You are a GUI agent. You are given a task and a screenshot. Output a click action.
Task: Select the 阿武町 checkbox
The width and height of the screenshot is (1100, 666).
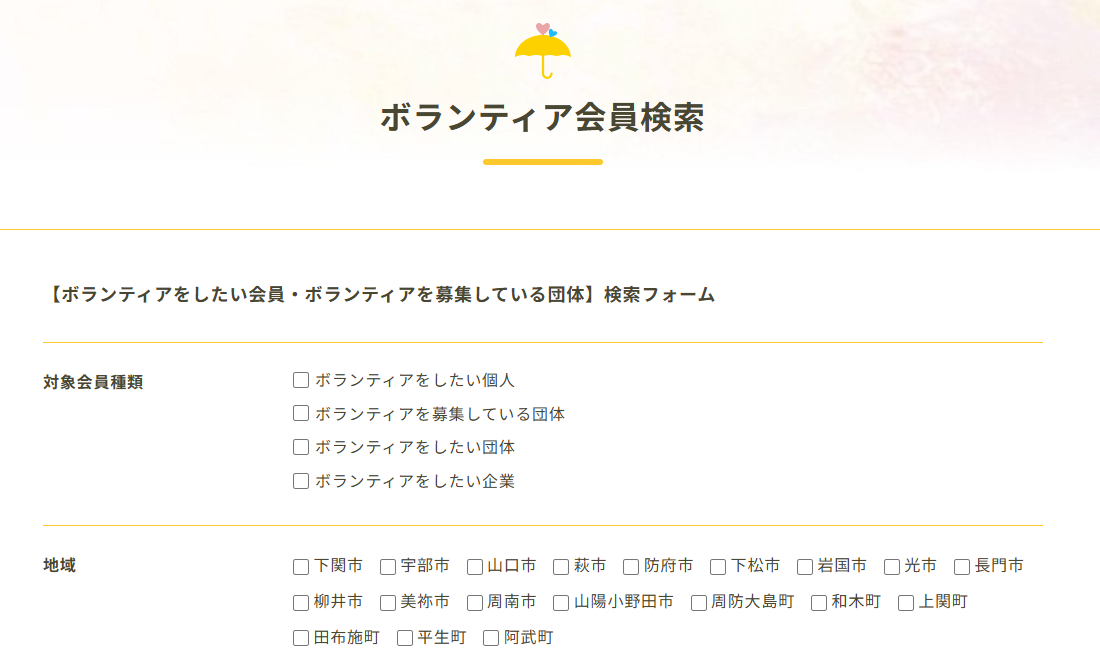point(489,637)
